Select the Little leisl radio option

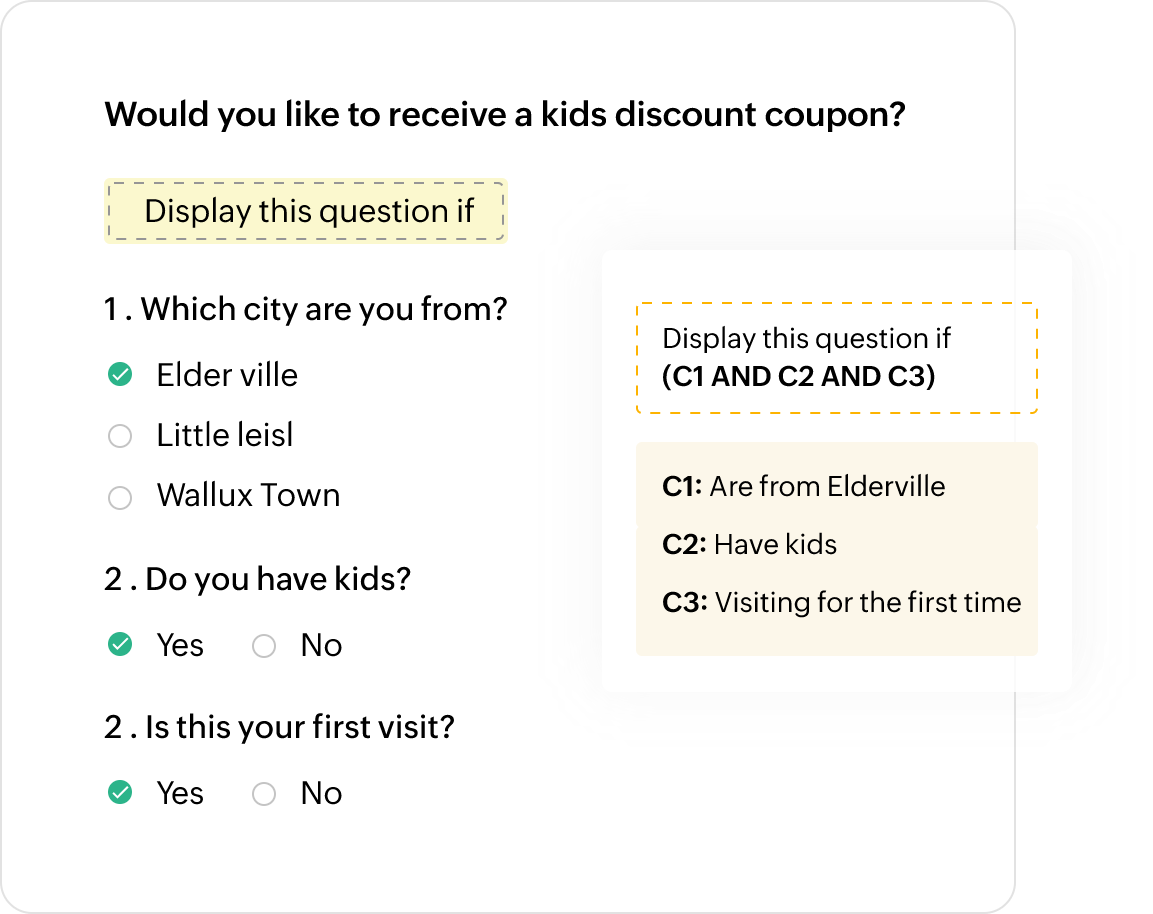120,436
